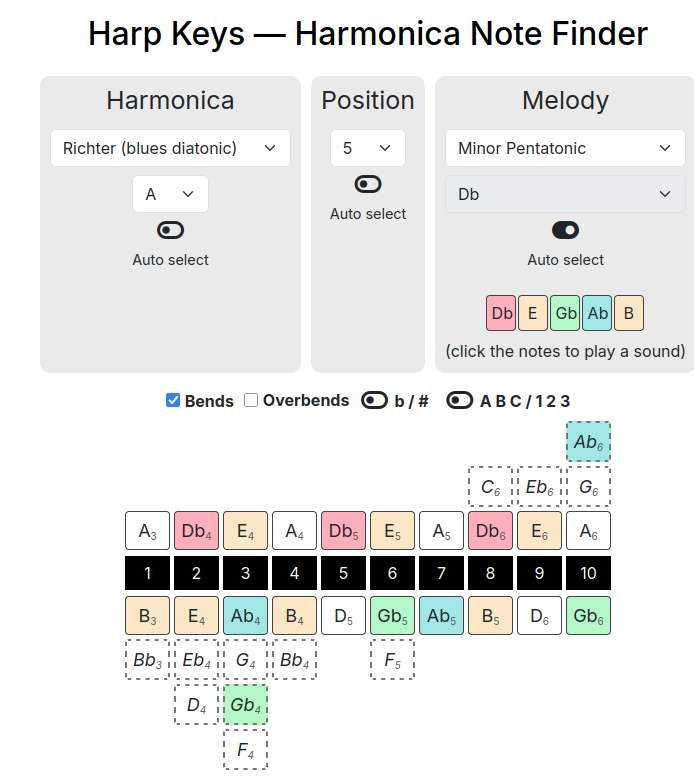Screen dimensions: 694x783
Task: Click the C6 blow bend tile
Action: pyautogui.click(x=490, y=486)
